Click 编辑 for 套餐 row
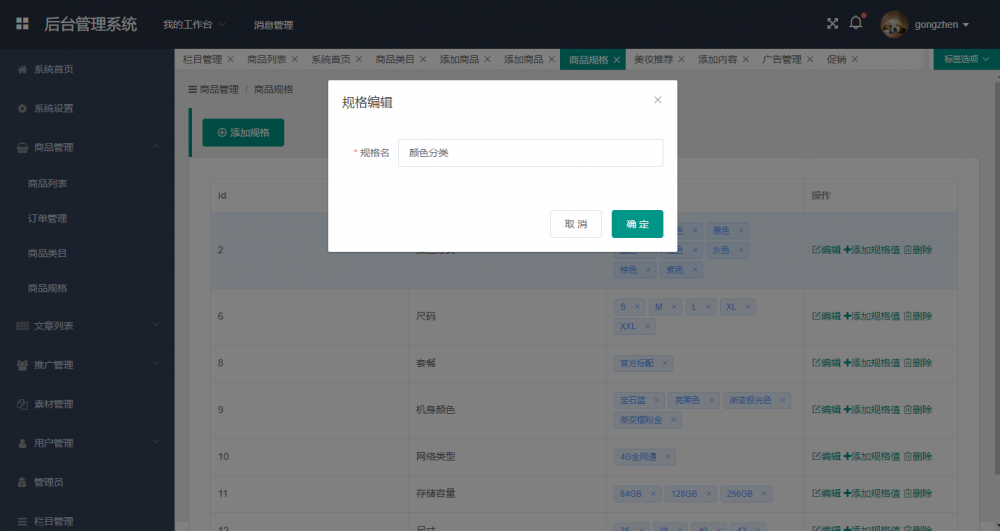Image resolution: width=1000 pixels, height=531 pixels. pos(826,363)
